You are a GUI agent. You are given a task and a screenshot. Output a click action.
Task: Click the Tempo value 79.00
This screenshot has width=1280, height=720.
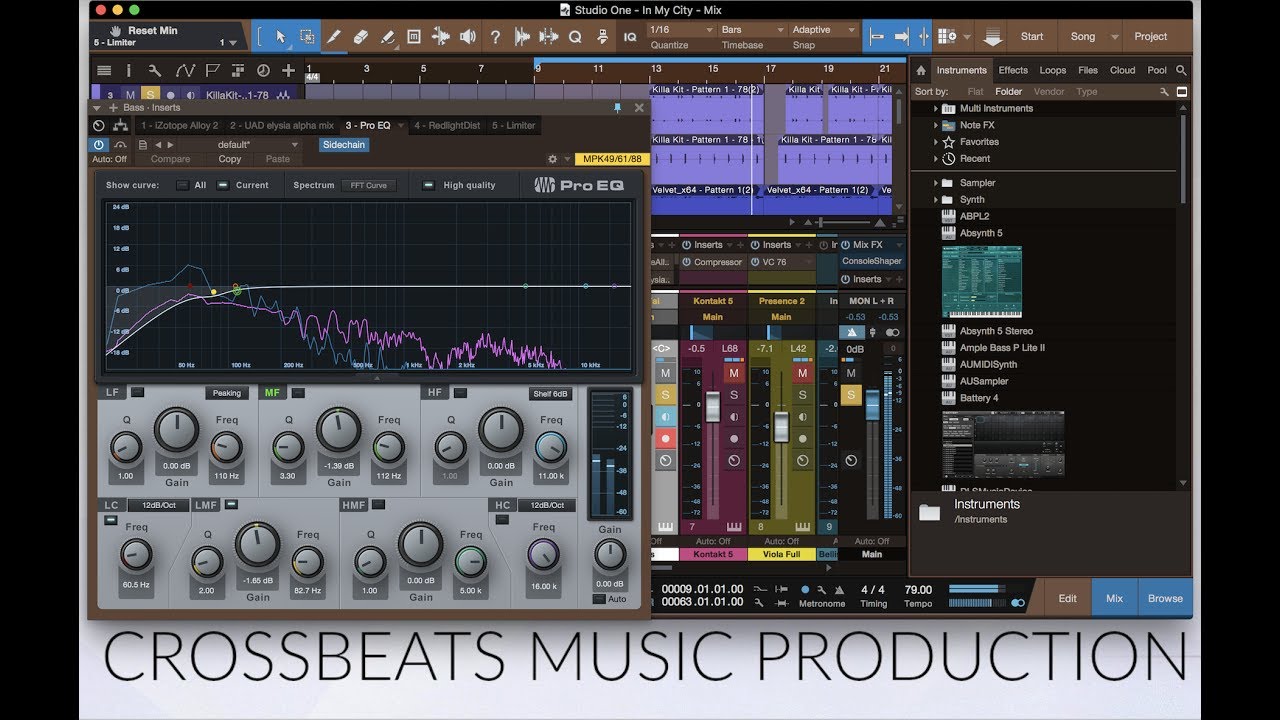[918, 590]
